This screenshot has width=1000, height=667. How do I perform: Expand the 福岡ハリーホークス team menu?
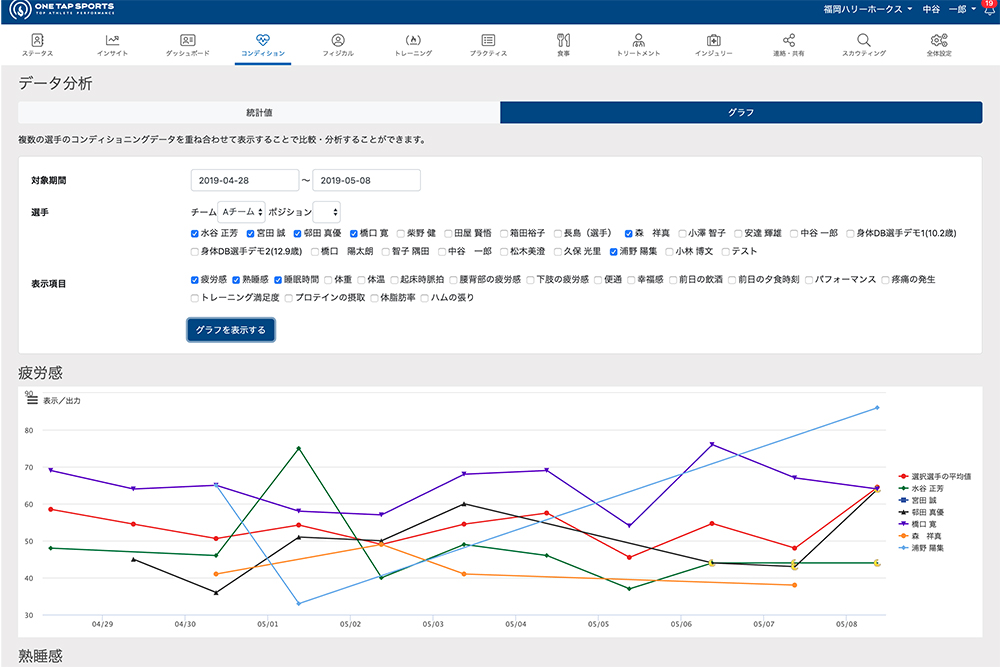click(x=868, y=9)
